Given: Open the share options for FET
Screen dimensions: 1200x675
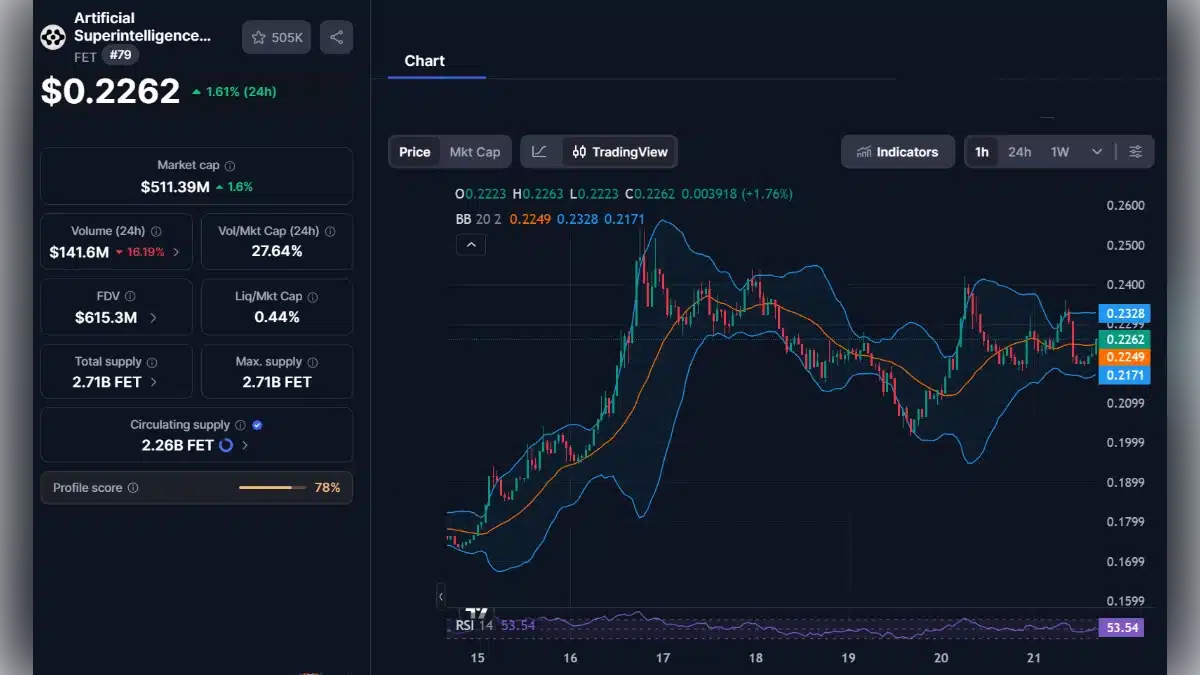Looking at the screenshot, I should pos(336,37).
